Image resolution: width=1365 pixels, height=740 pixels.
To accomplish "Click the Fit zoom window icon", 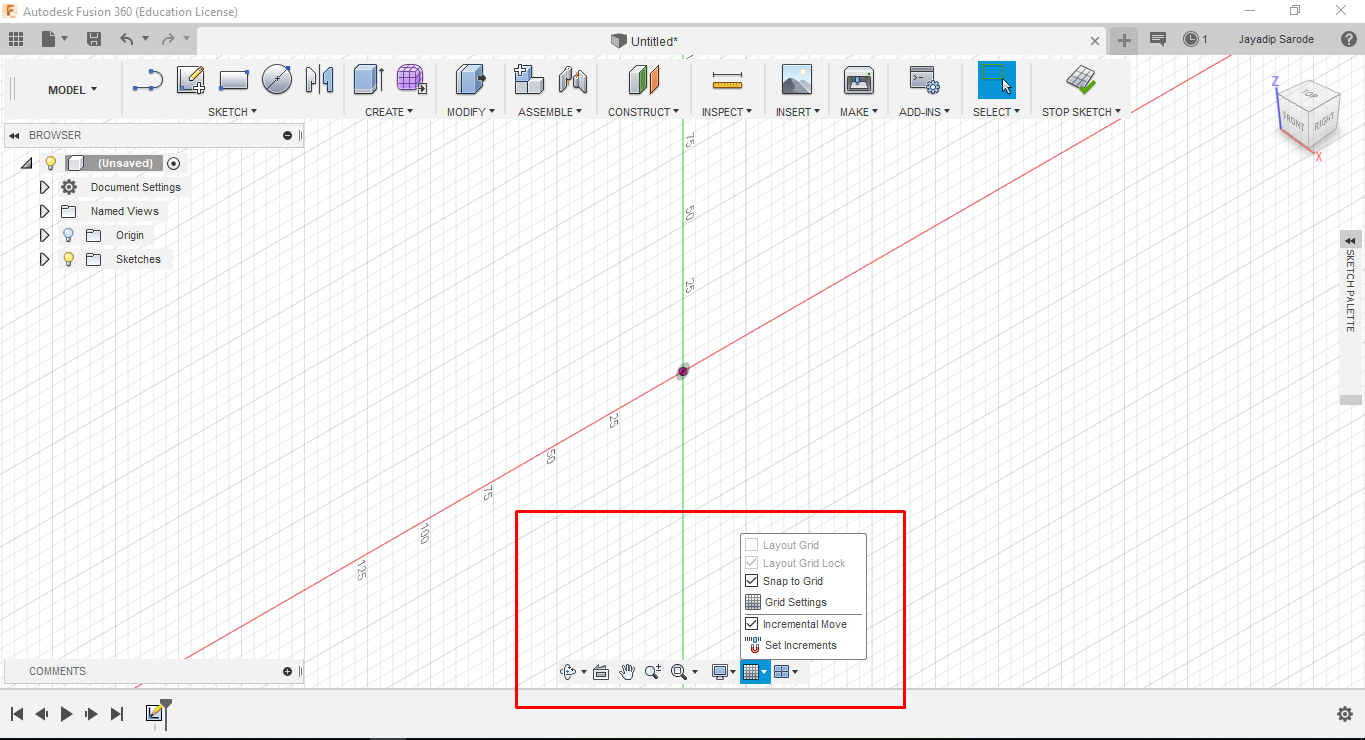I will coord(679,672).
